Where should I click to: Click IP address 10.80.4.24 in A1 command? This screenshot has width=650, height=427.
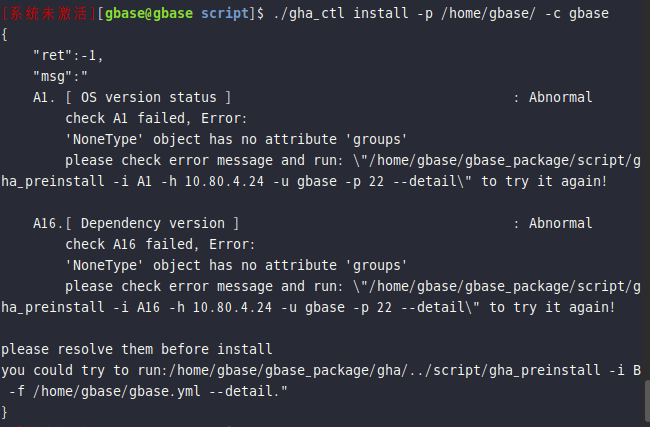pyautogui.click(x=224, y=182)
